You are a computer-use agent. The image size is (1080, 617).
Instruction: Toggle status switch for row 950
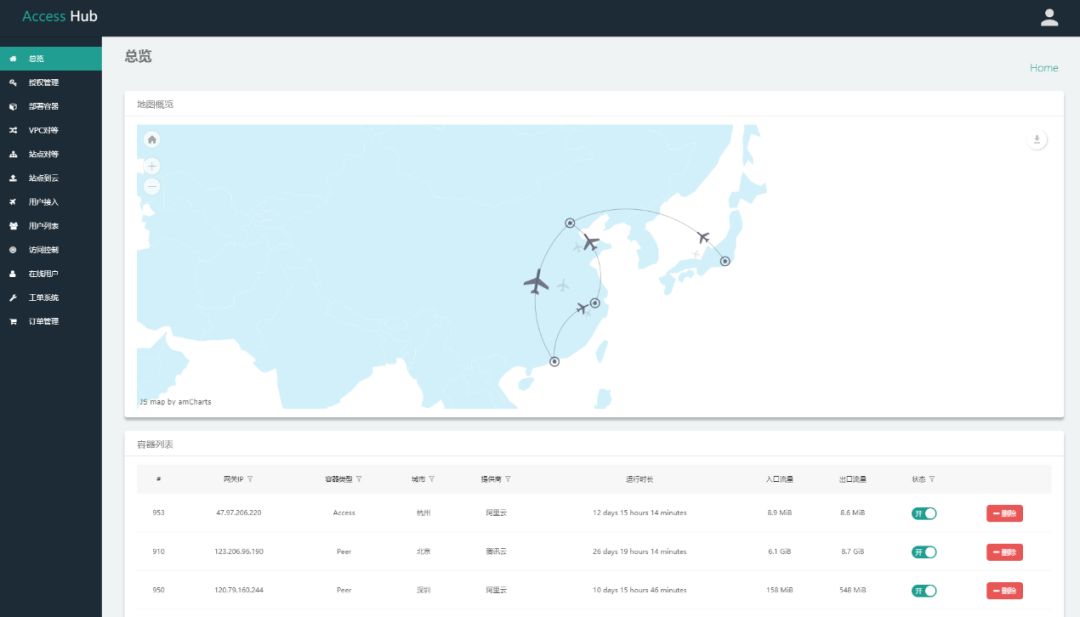[x=924, y=590]
